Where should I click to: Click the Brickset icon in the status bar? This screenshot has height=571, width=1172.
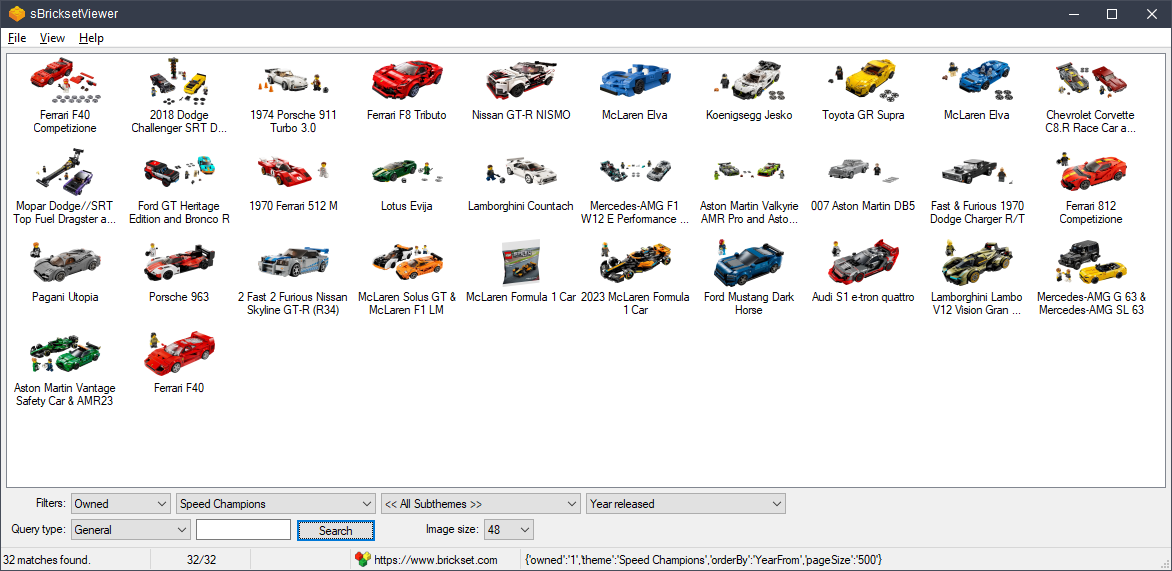[x=362, y=560]
